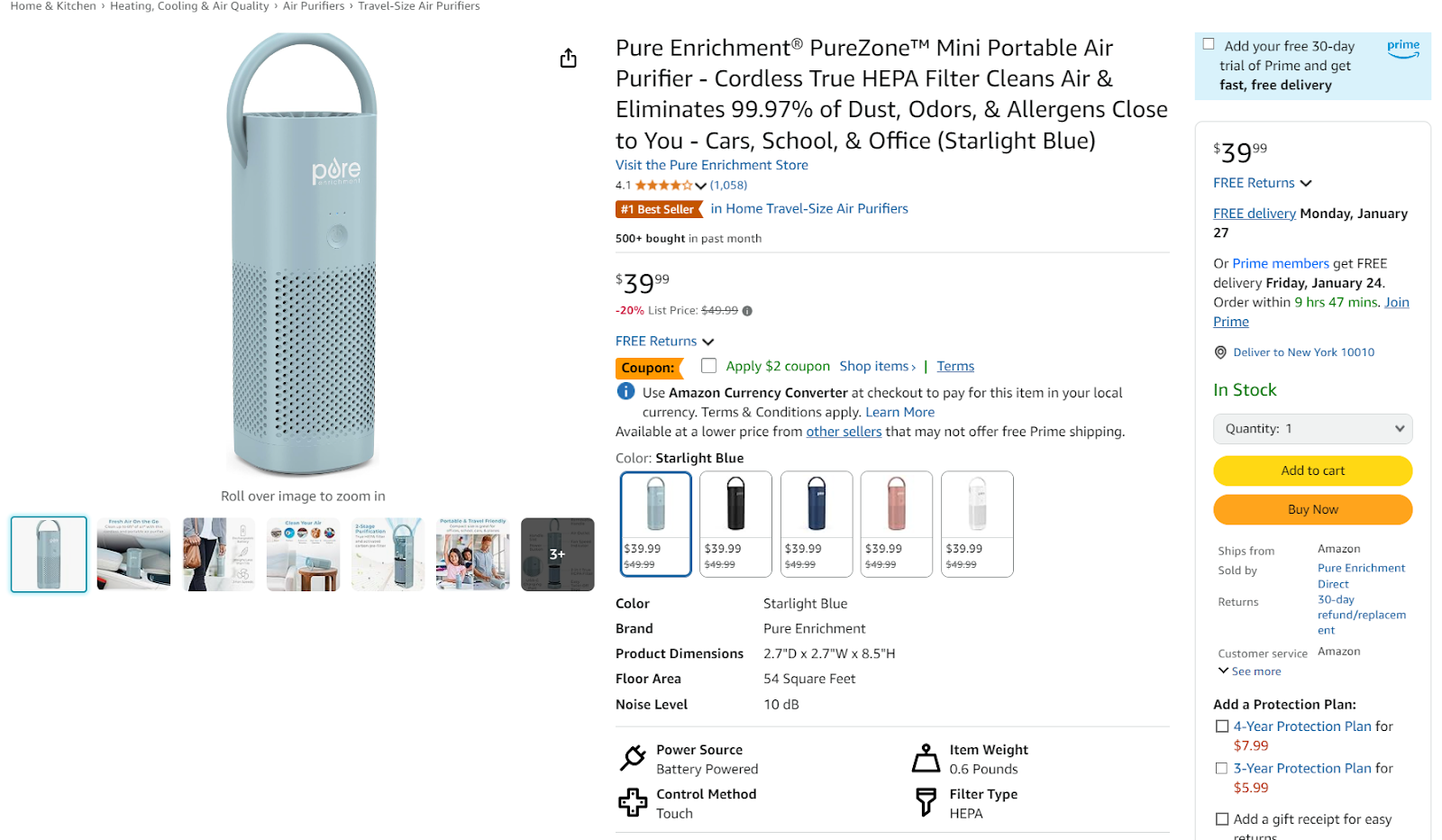Screen dimensions: 1442x840
Task: Check the 4-Year Protection Plan option
Action: (1222, 726)
